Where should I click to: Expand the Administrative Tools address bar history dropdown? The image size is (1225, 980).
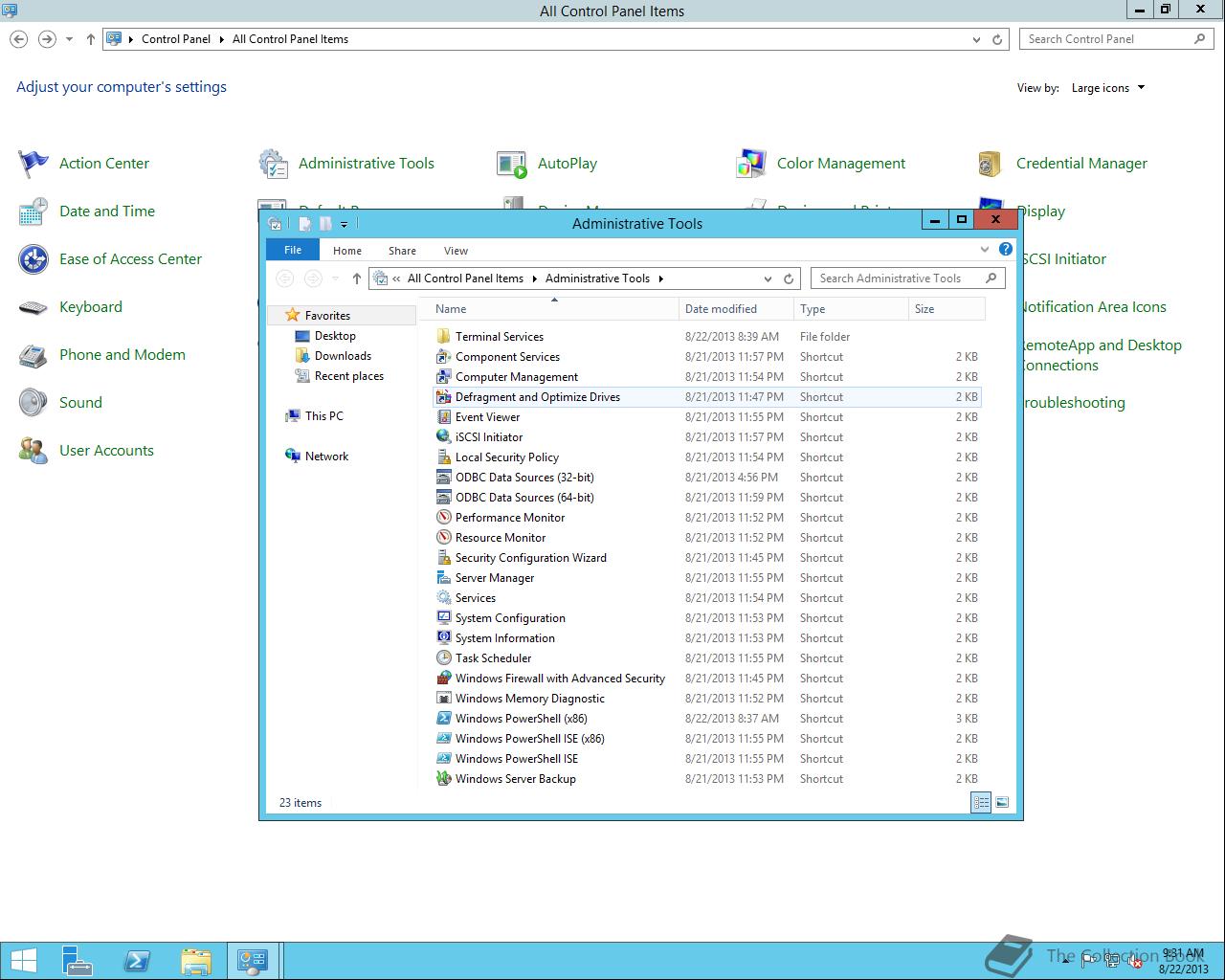point(768,278)
